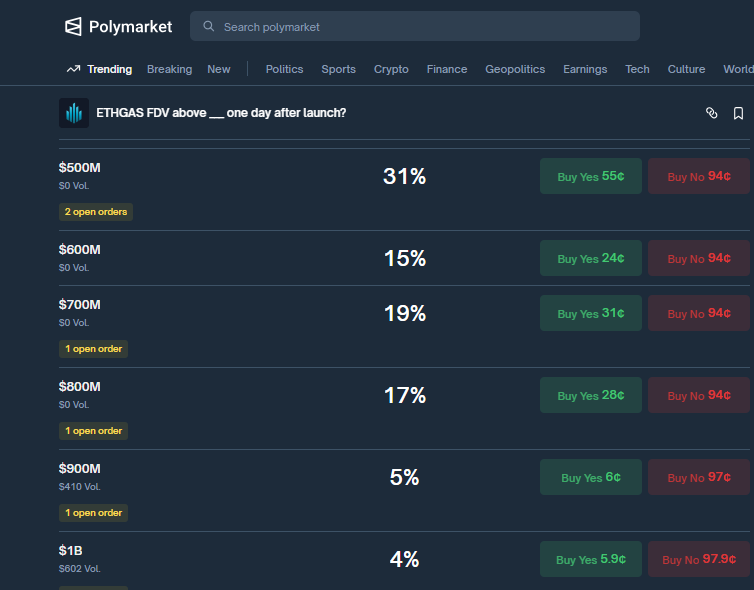
Task: Click the Polymarket wordmark
Action: tap(130, 26)
